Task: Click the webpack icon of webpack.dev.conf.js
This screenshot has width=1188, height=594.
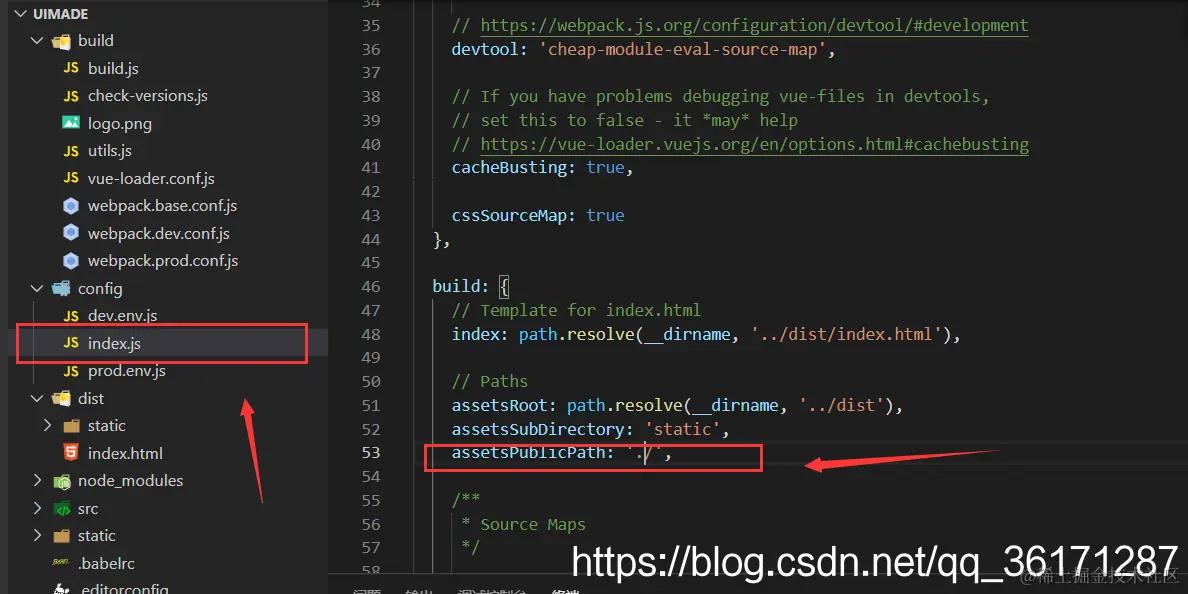Action: (71, 233)
